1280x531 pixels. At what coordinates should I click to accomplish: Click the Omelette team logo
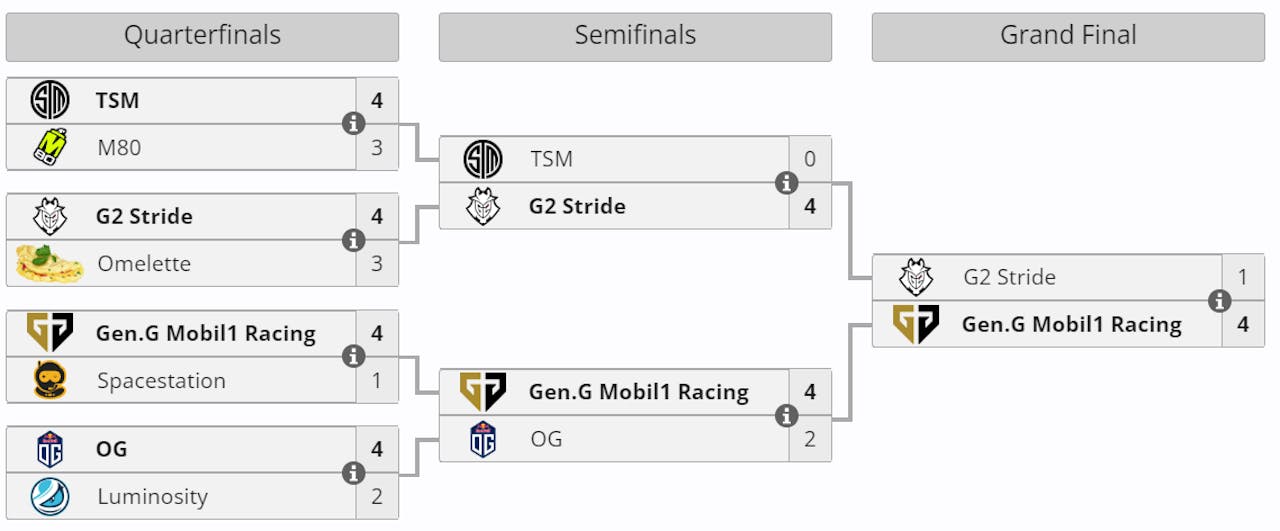(x=49, y=264)
